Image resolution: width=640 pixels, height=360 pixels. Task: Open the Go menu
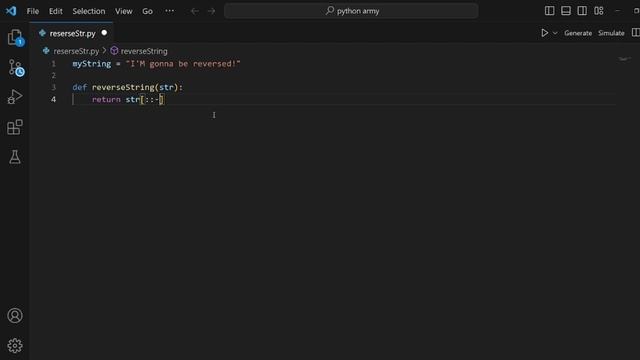(x=147, y=11)
